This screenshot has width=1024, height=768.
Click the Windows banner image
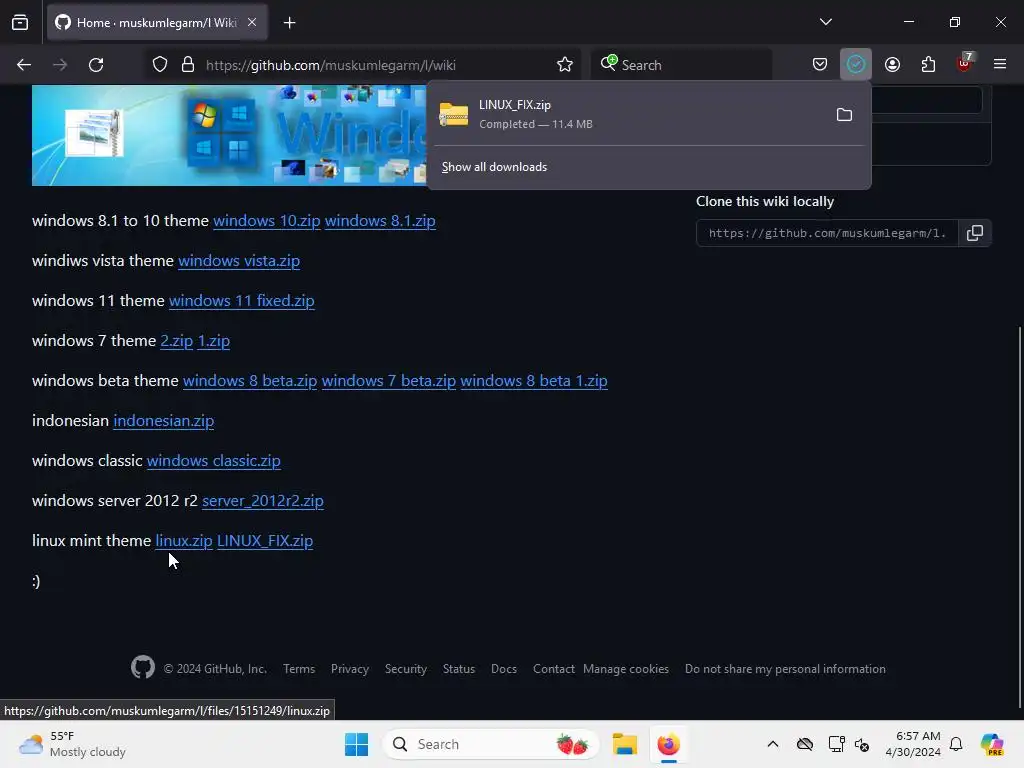230,135
